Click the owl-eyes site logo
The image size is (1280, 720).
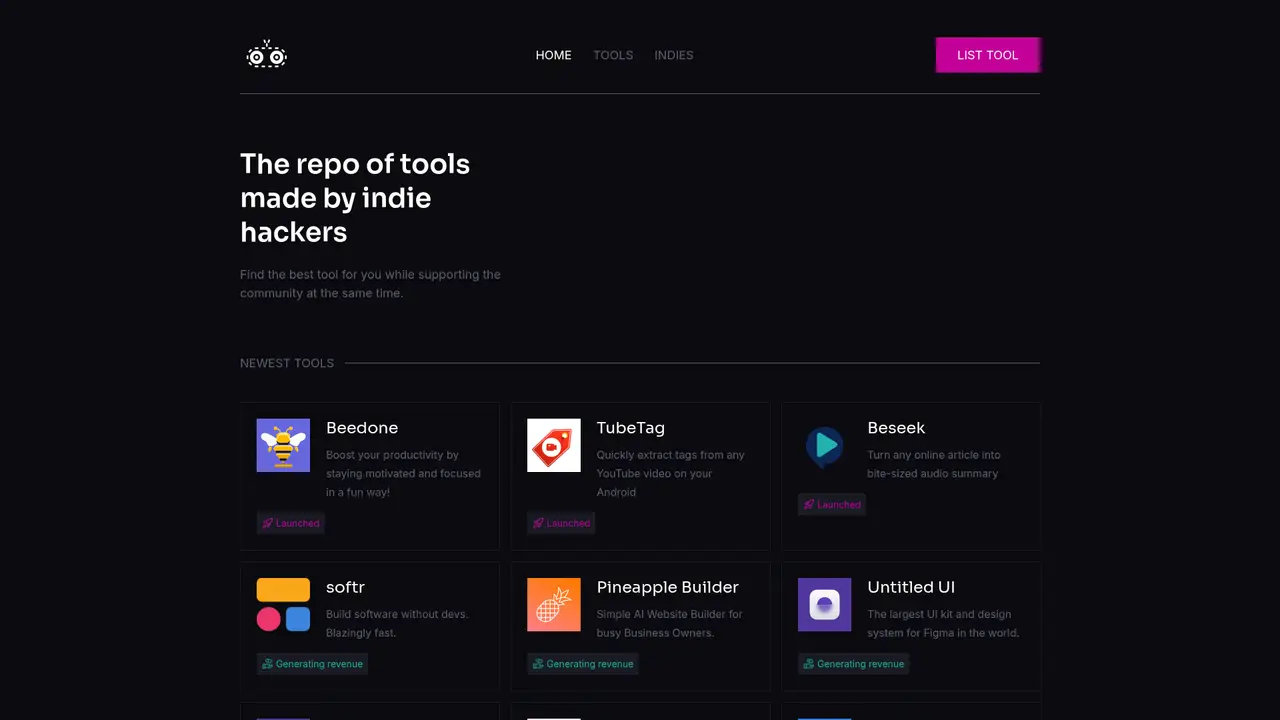pos(267,54)
